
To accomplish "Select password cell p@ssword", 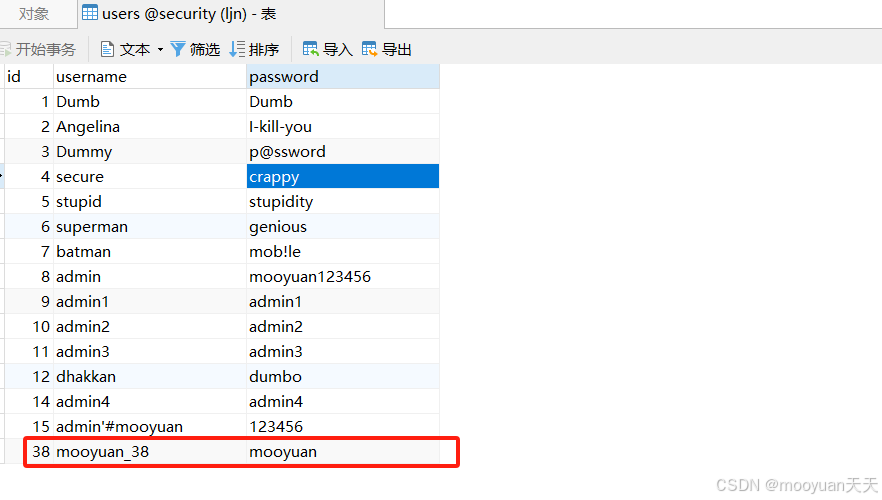I will [x=343, y=152].
